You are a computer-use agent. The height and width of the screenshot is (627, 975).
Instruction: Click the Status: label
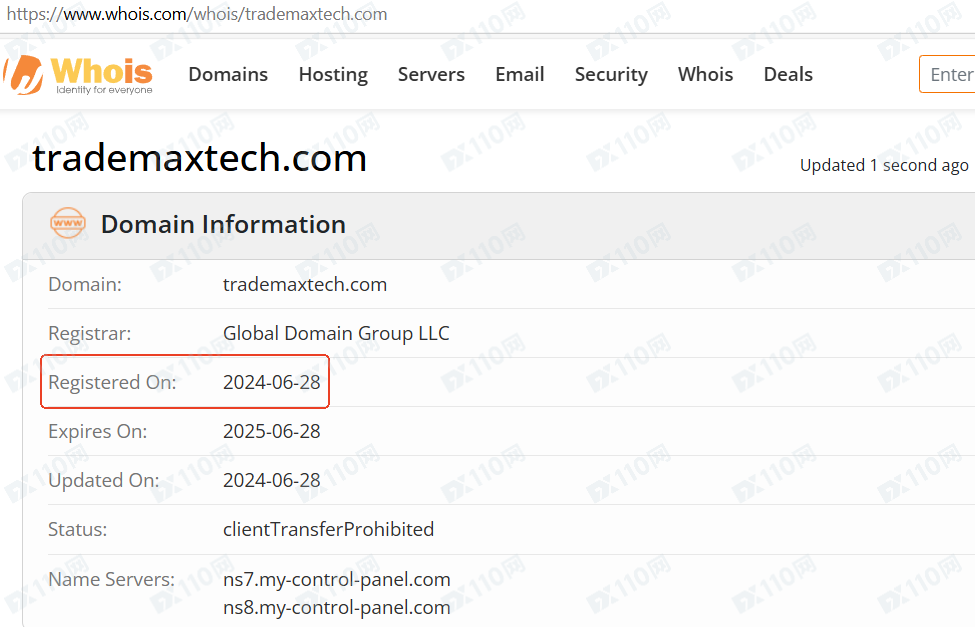point(78,529)
